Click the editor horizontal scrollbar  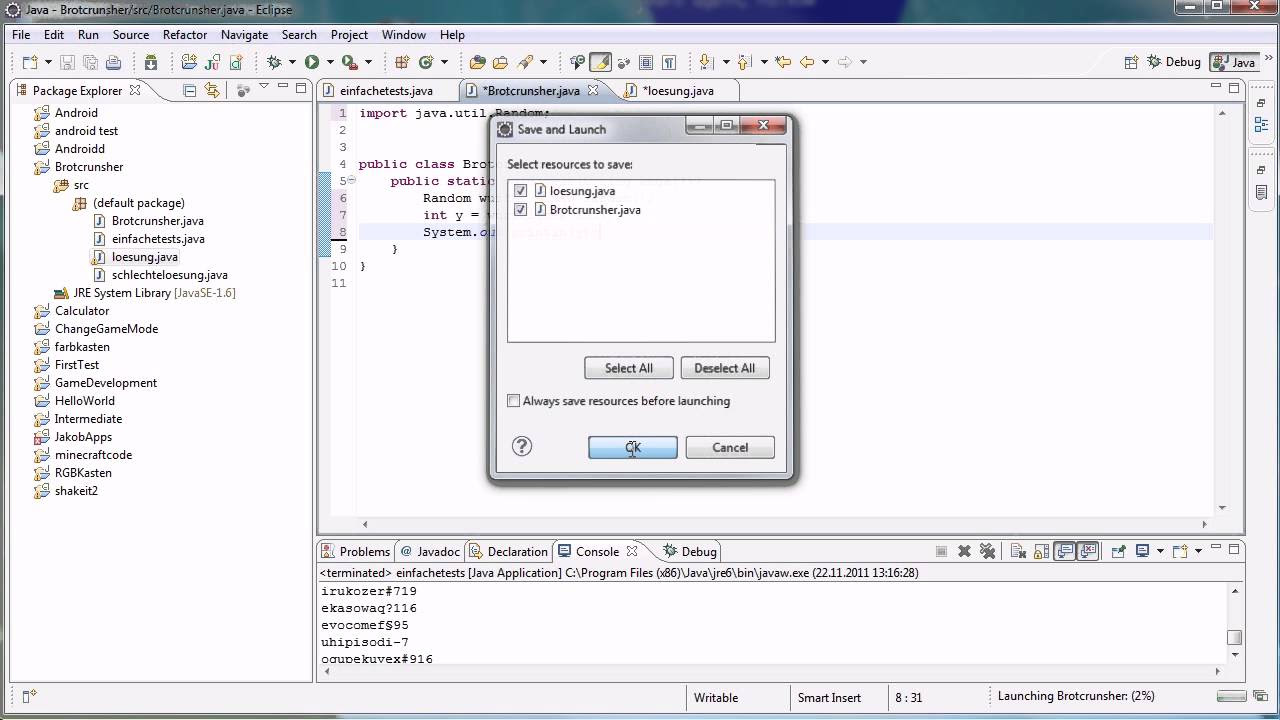[x=785, y=524]
